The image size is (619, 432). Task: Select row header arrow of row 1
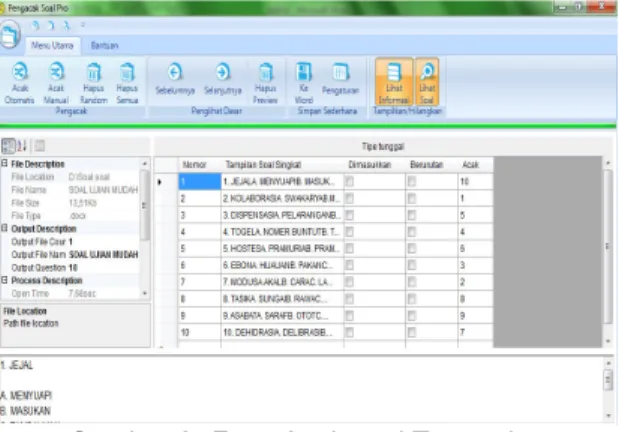pos(166,182)
